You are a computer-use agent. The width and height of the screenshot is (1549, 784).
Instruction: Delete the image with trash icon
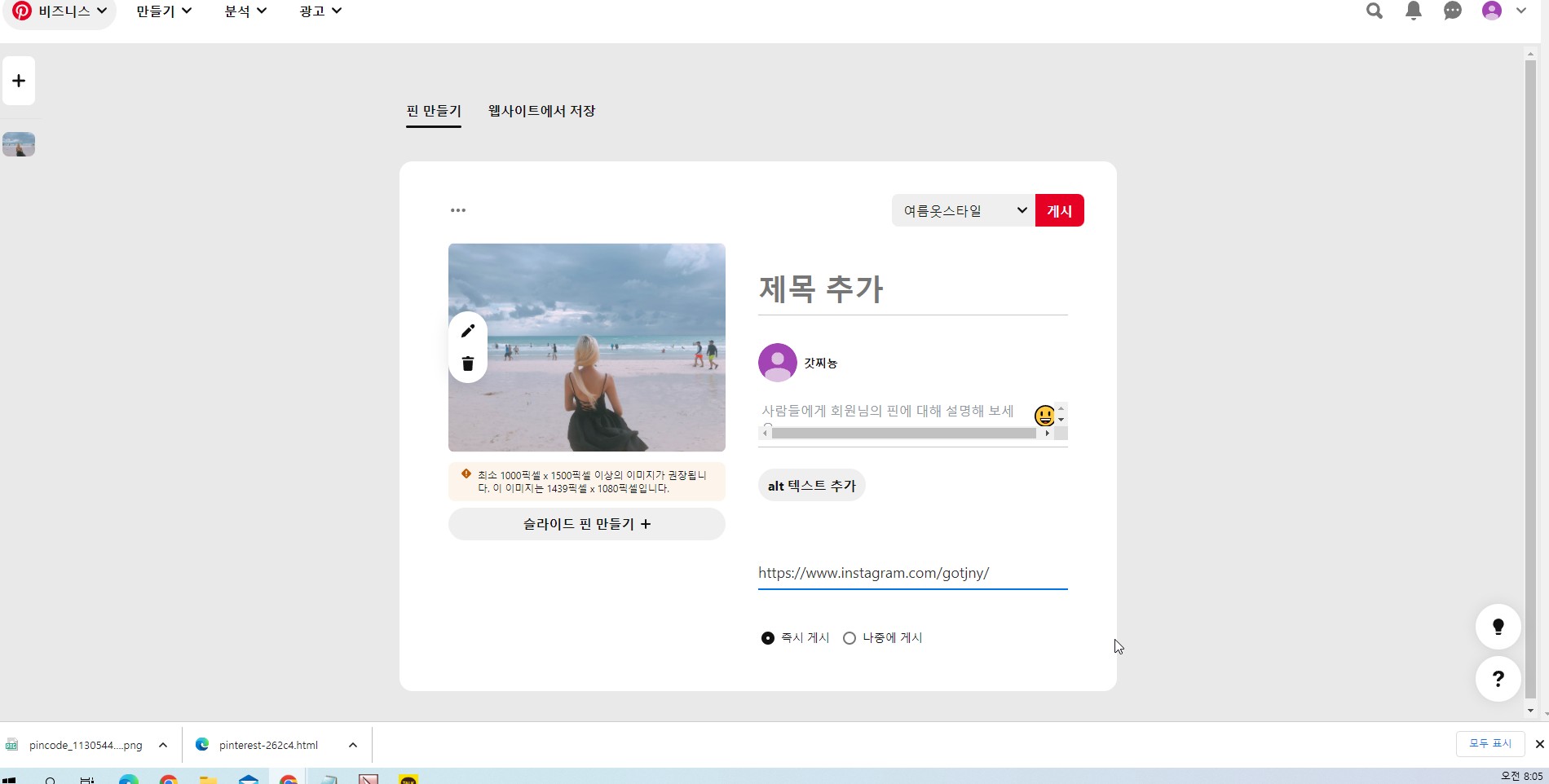pos(468,363)
